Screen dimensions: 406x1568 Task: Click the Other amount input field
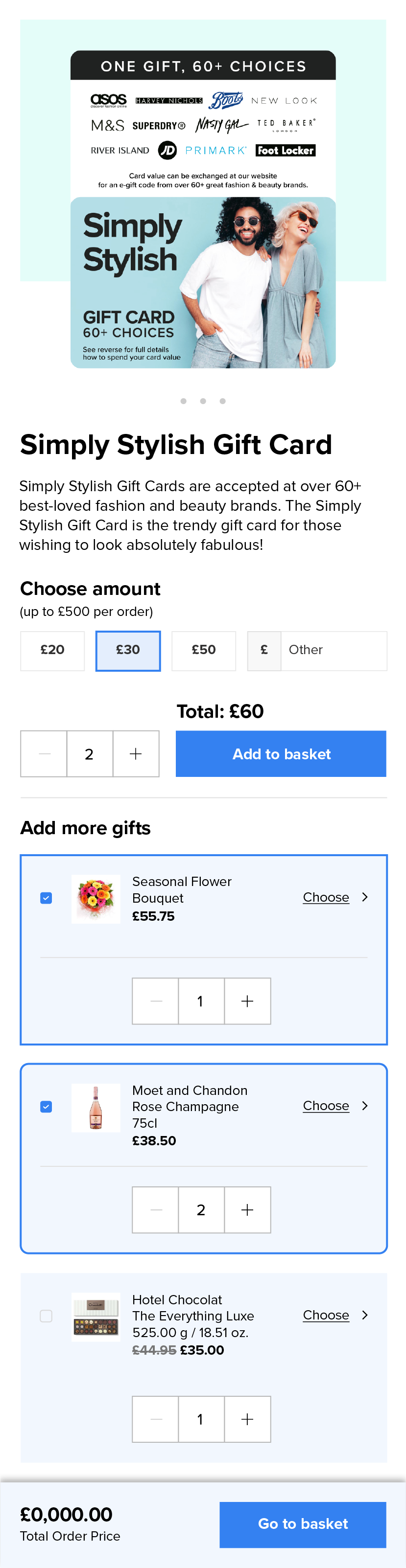tap(334, 650)
